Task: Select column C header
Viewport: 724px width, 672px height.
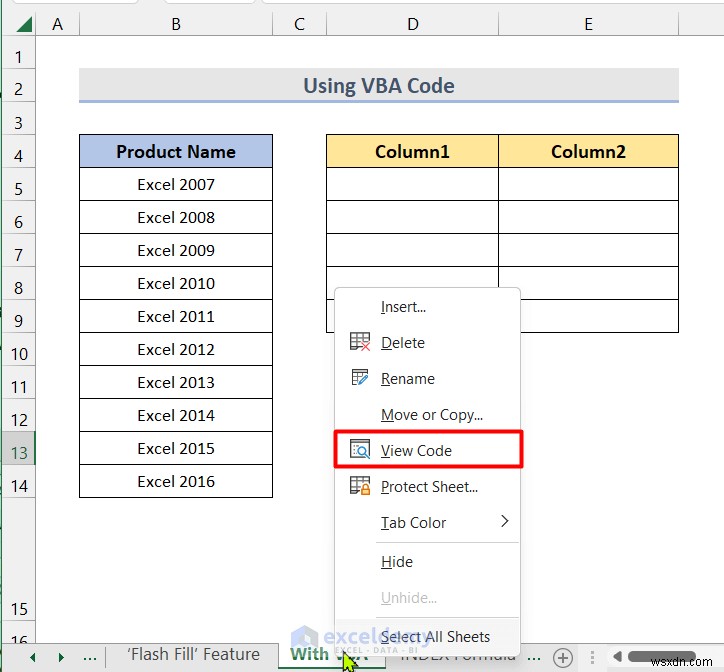Action: pos(299,24)
